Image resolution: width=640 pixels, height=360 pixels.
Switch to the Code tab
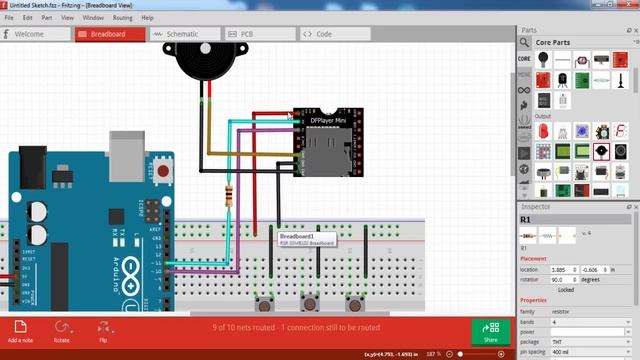pos(336,34)
